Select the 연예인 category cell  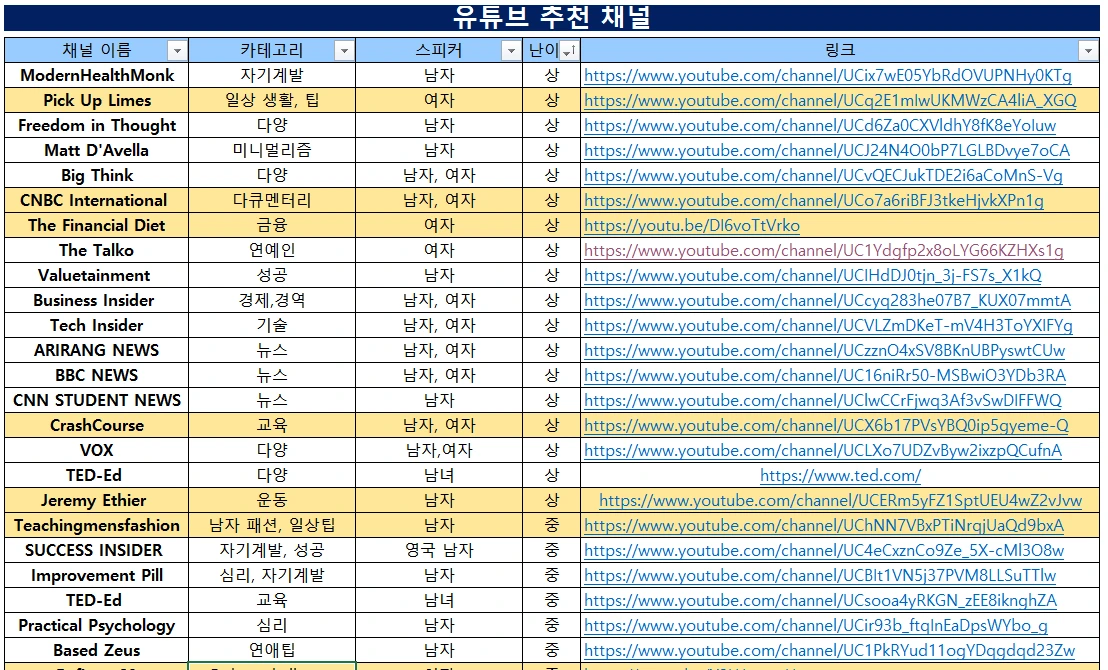[x=272, y=250]
